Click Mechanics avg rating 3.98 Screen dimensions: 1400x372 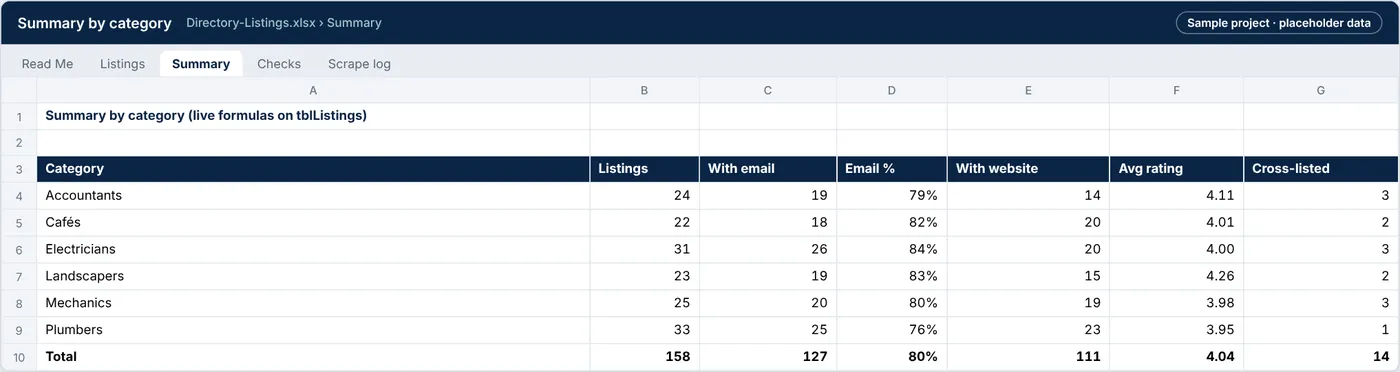point(1176,303)
